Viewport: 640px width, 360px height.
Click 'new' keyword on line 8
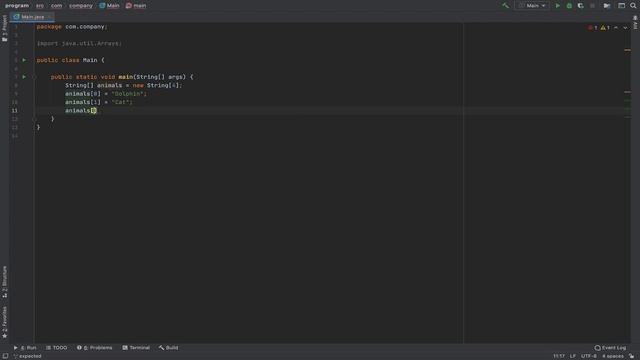click(138, 85)
